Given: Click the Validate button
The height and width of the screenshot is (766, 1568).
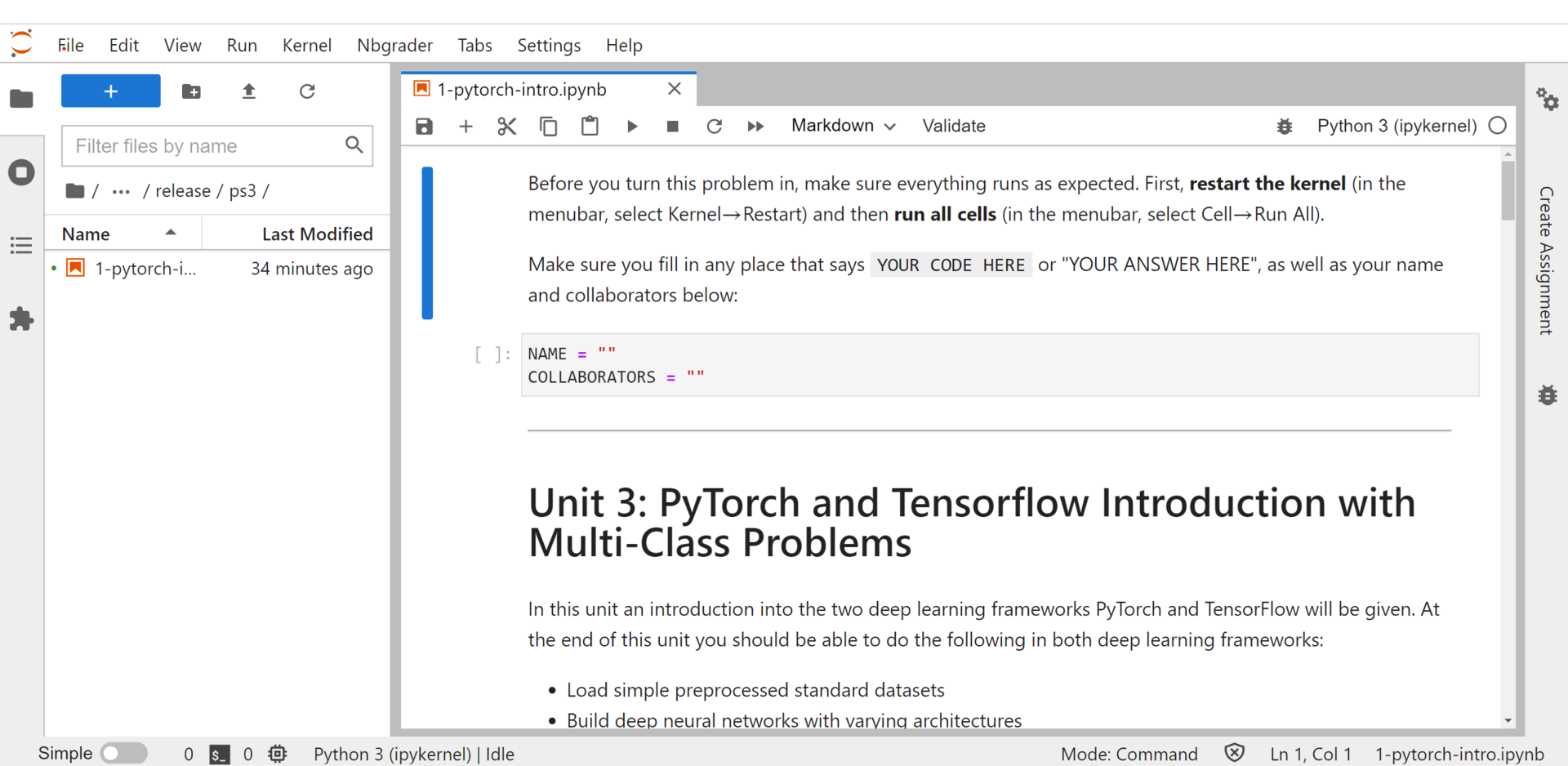Looking at the screenshot, I should 954,126.
